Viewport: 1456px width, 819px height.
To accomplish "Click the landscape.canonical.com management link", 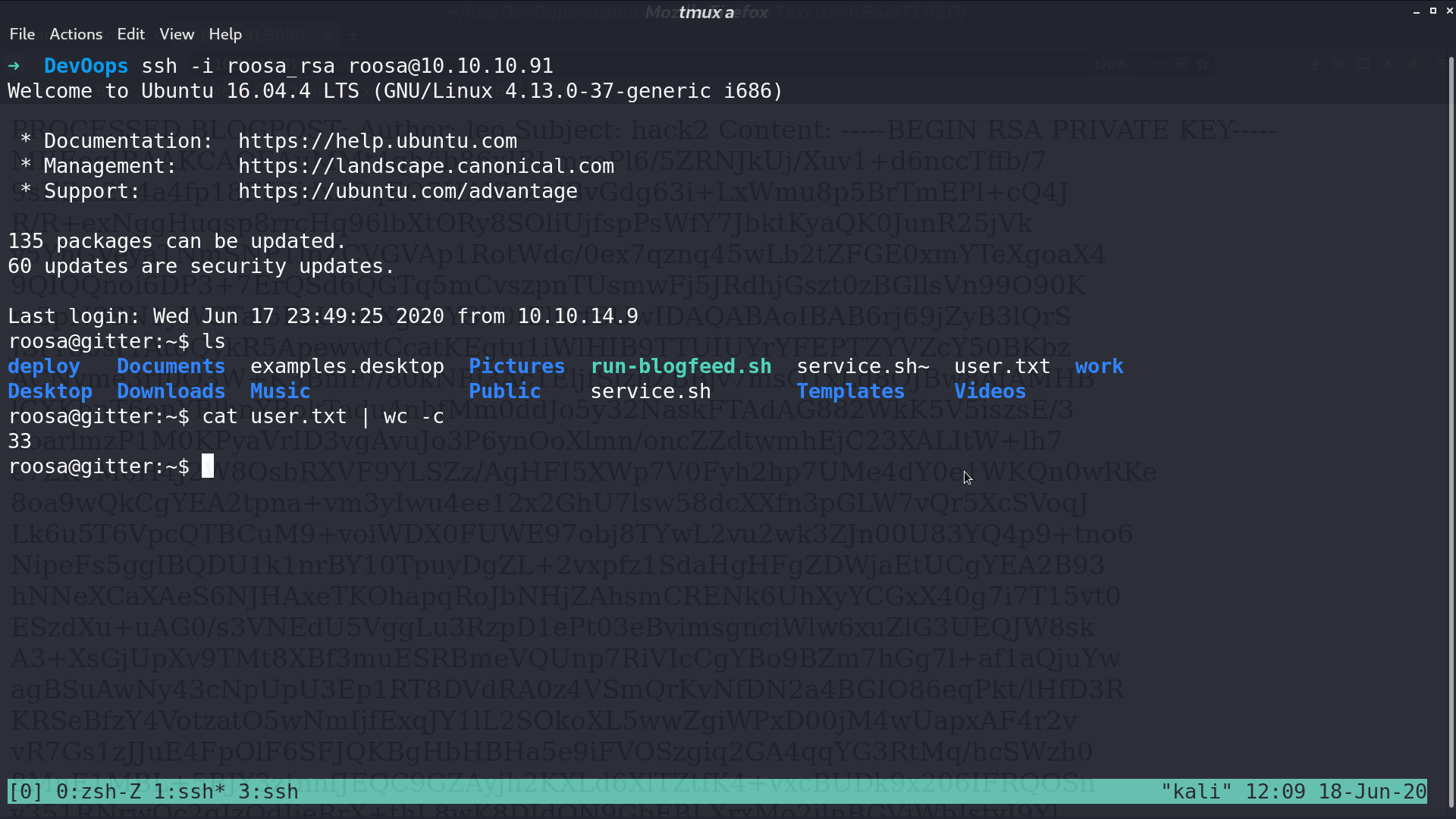I will [x=426, y=166].
